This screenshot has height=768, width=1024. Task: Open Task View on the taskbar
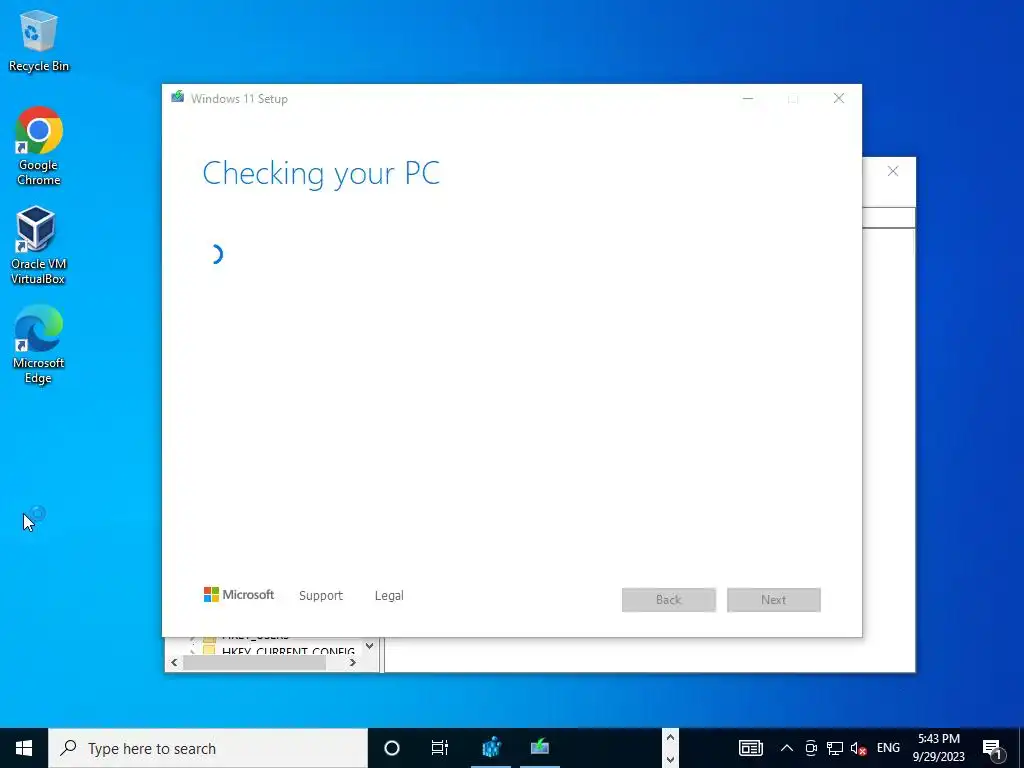440,748
